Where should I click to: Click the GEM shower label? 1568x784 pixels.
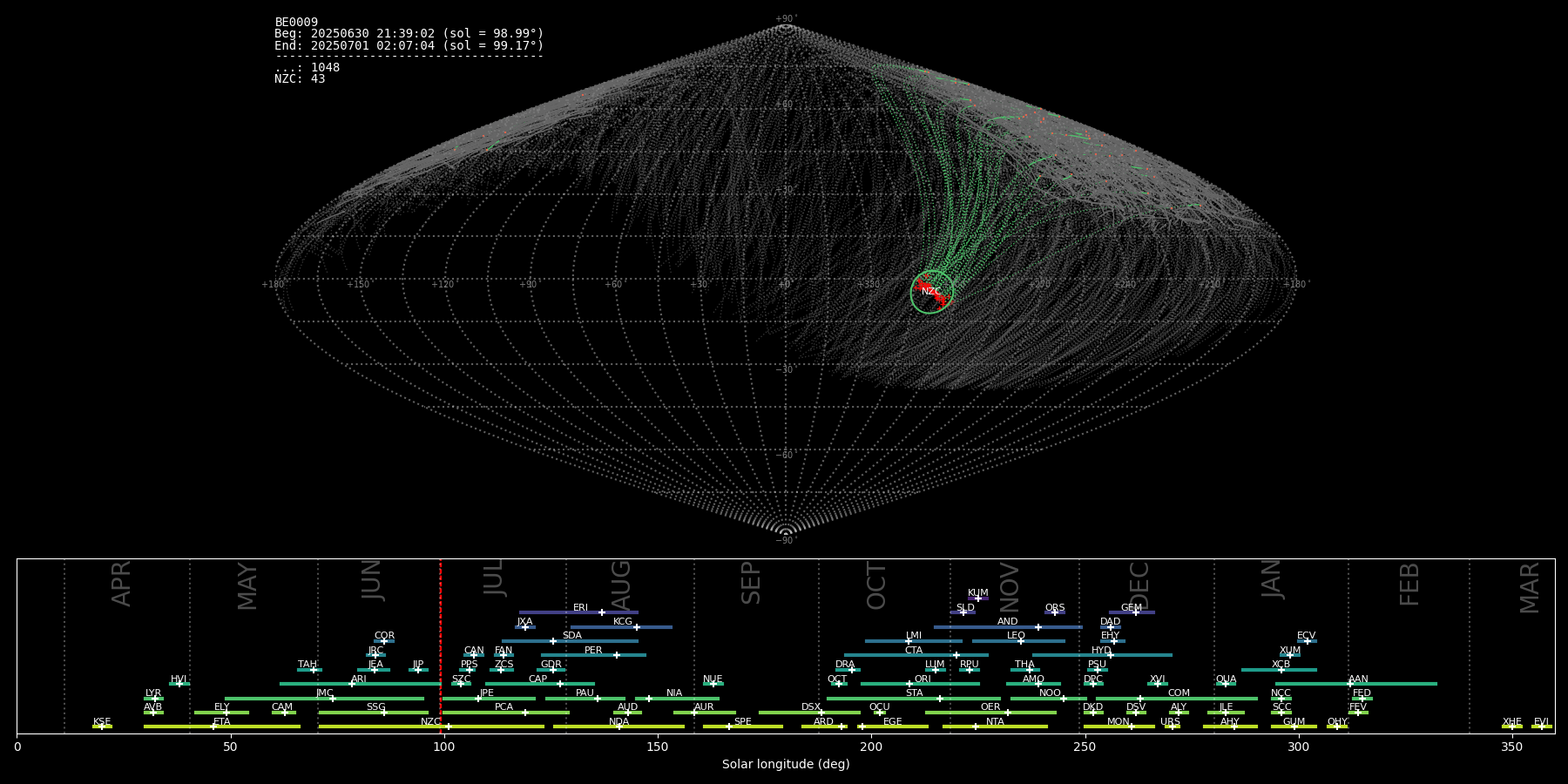click(1132, 608)
